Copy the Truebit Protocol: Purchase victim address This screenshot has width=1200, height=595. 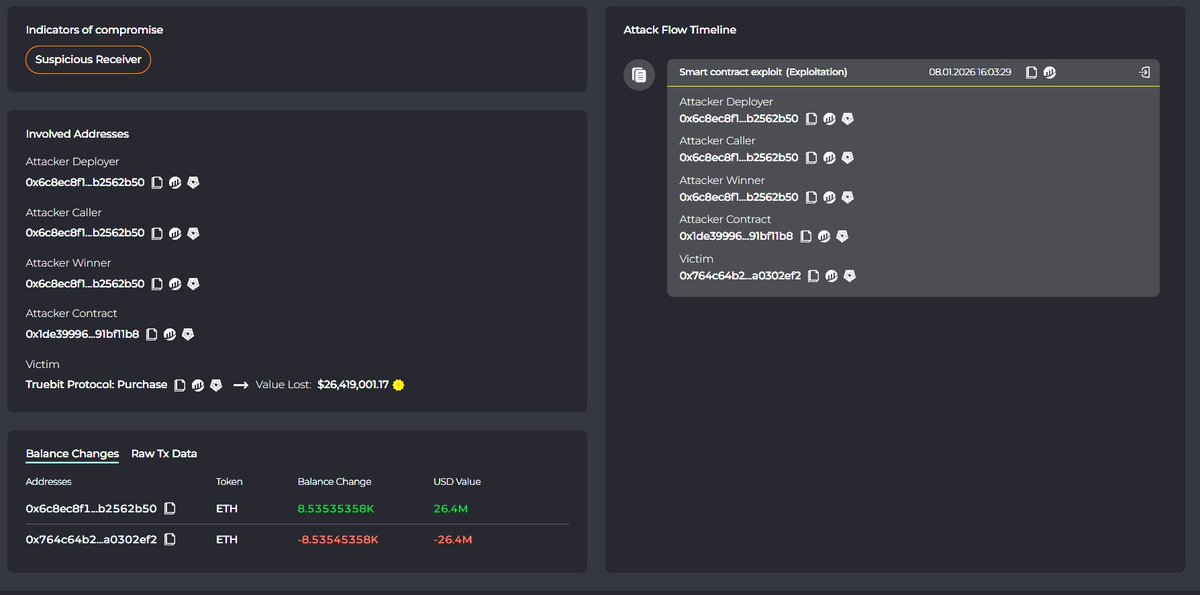[x=180, y=385]
